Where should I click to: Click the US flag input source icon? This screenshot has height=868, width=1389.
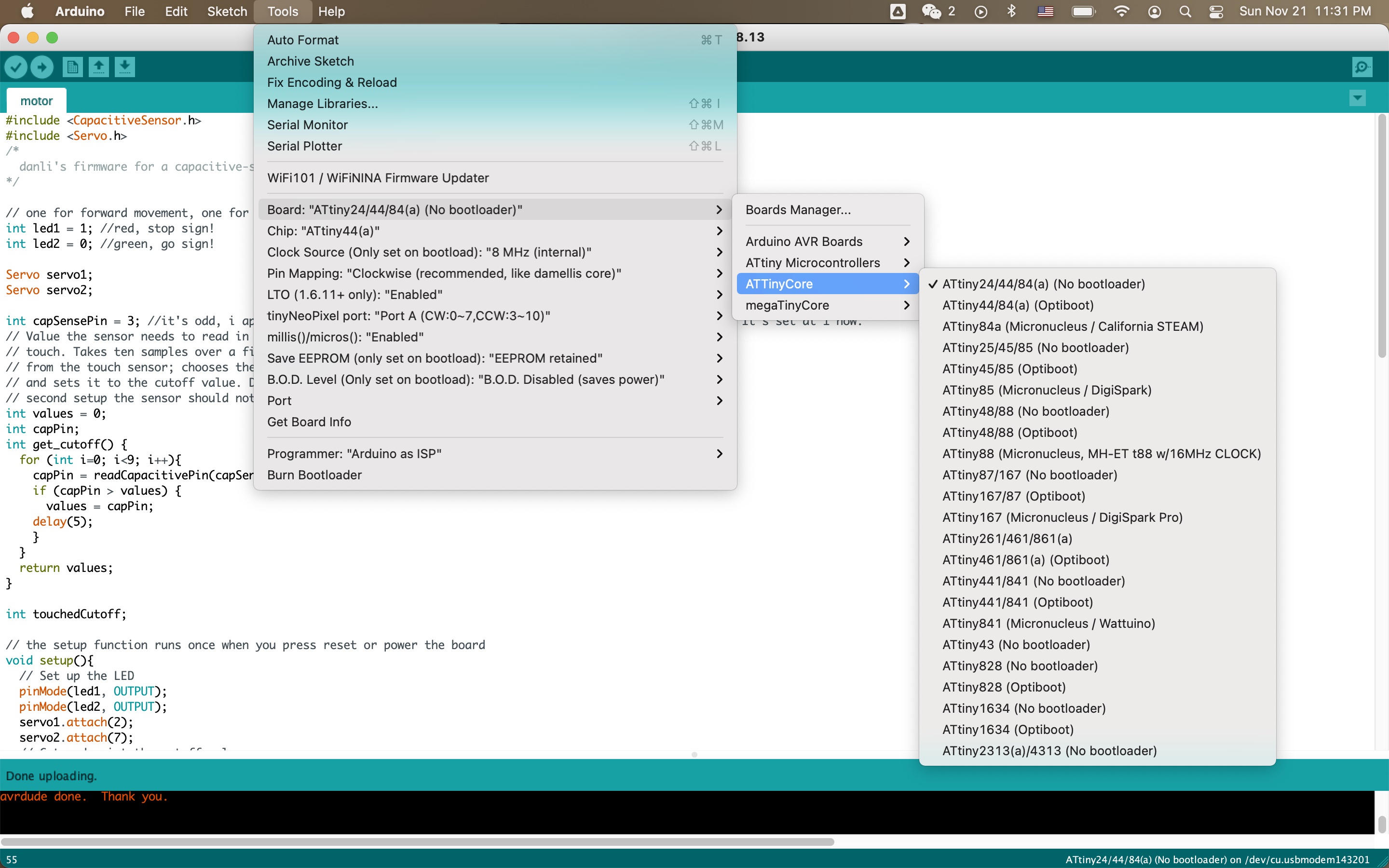(x=1045, y=12)
